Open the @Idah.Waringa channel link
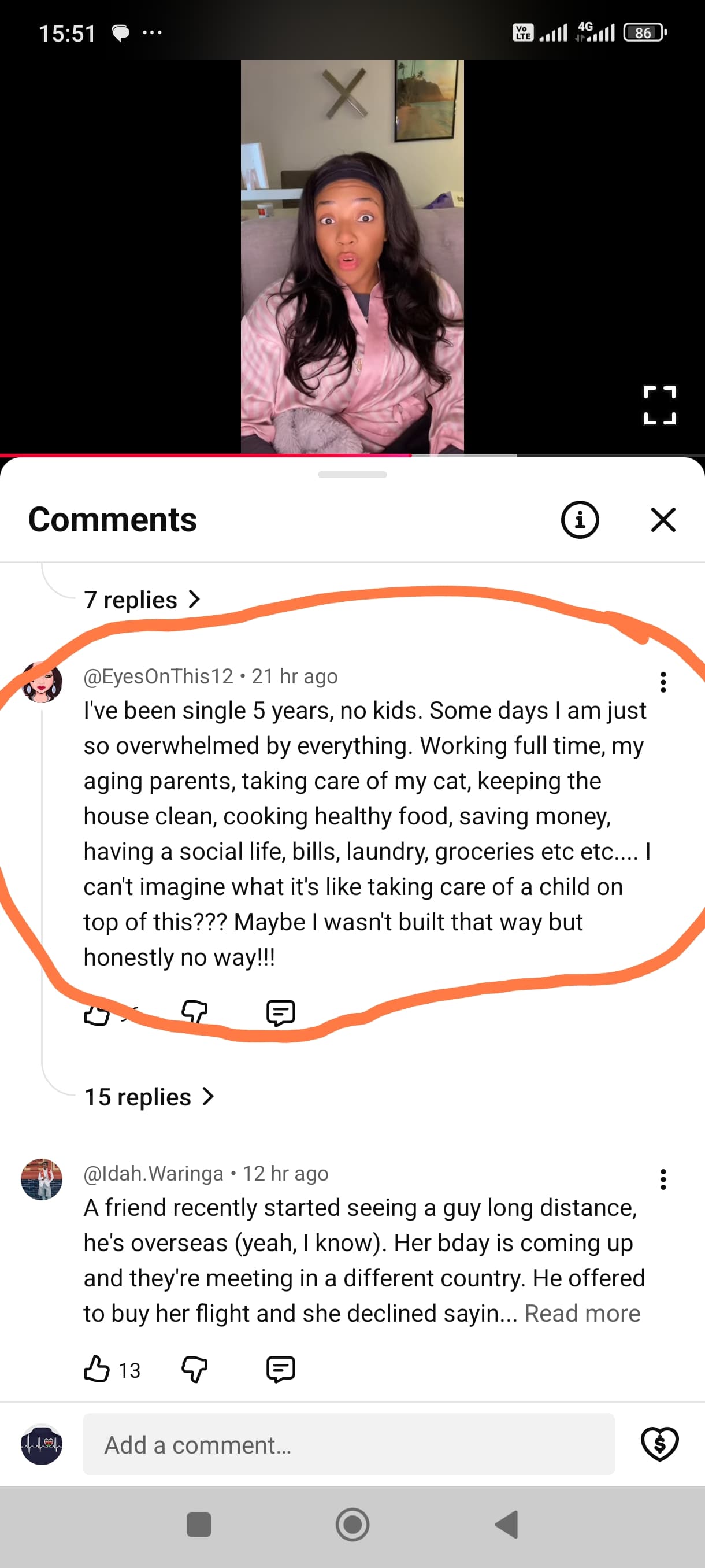This screenshot has height=1568, width=705. pos(153,1174)
